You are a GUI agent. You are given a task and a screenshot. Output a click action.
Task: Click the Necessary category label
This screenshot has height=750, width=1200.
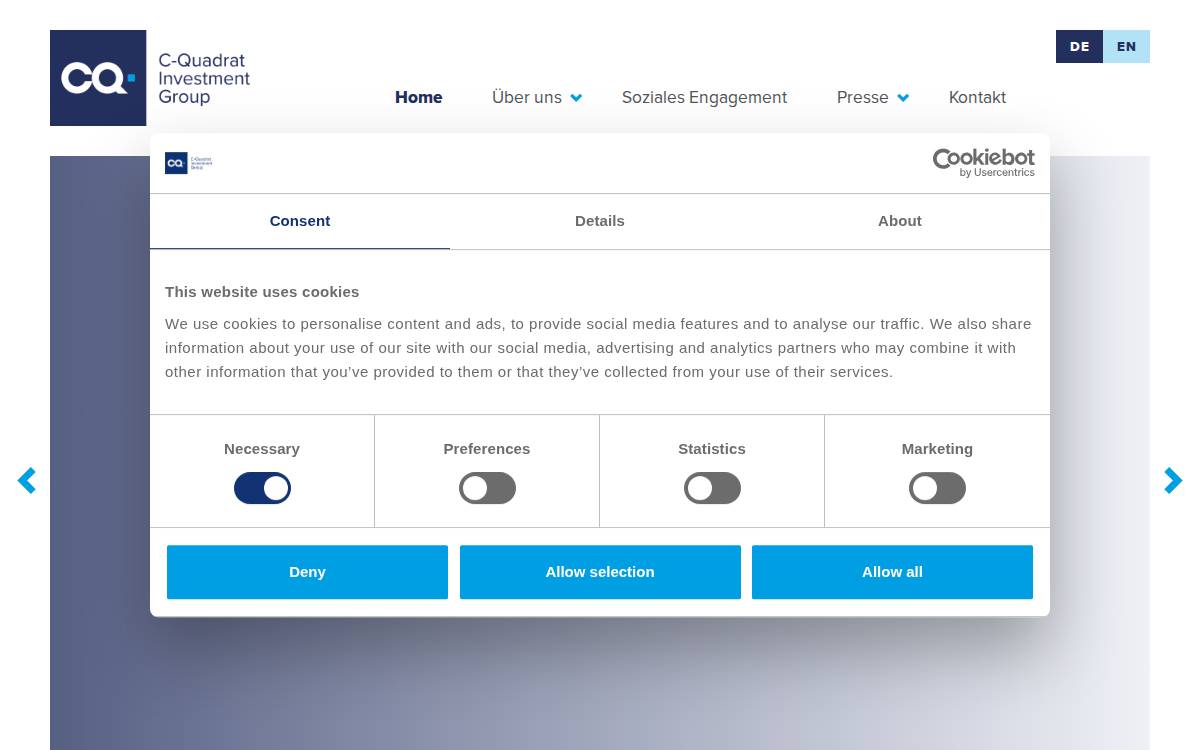click(262, 449)
